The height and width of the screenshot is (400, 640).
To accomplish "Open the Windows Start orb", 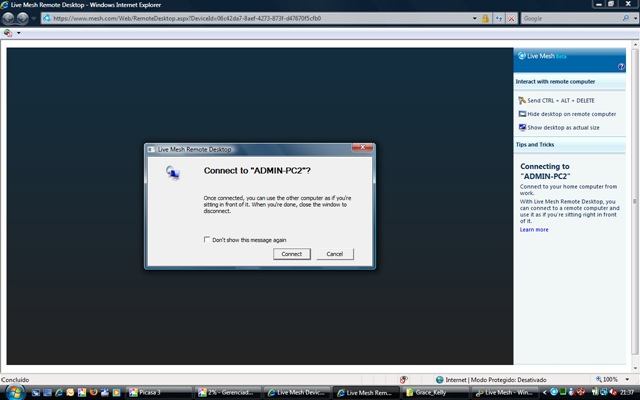I will [12, 392].
